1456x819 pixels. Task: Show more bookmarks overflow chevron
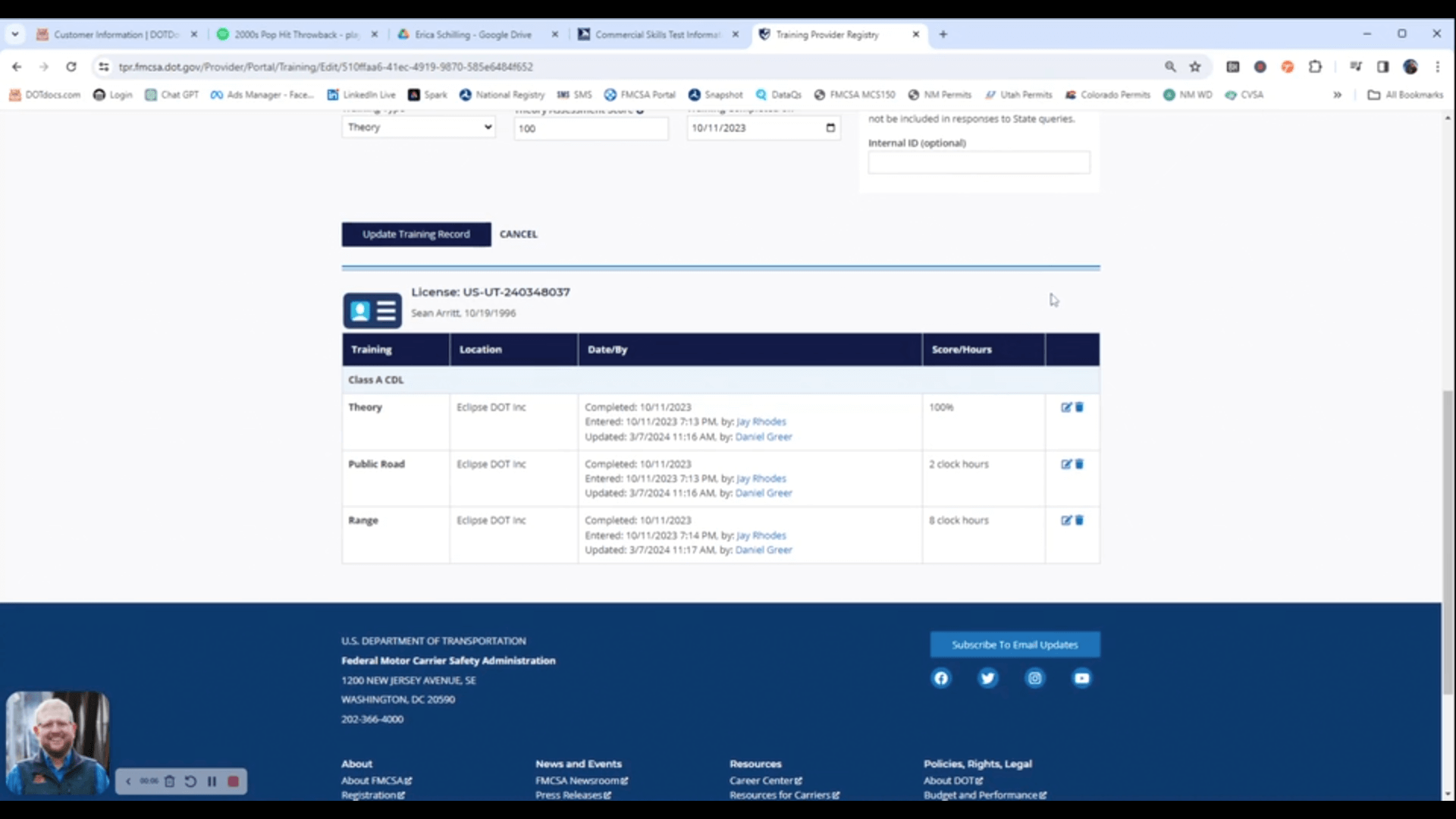pyautogui.click(x=1337, y=95)
